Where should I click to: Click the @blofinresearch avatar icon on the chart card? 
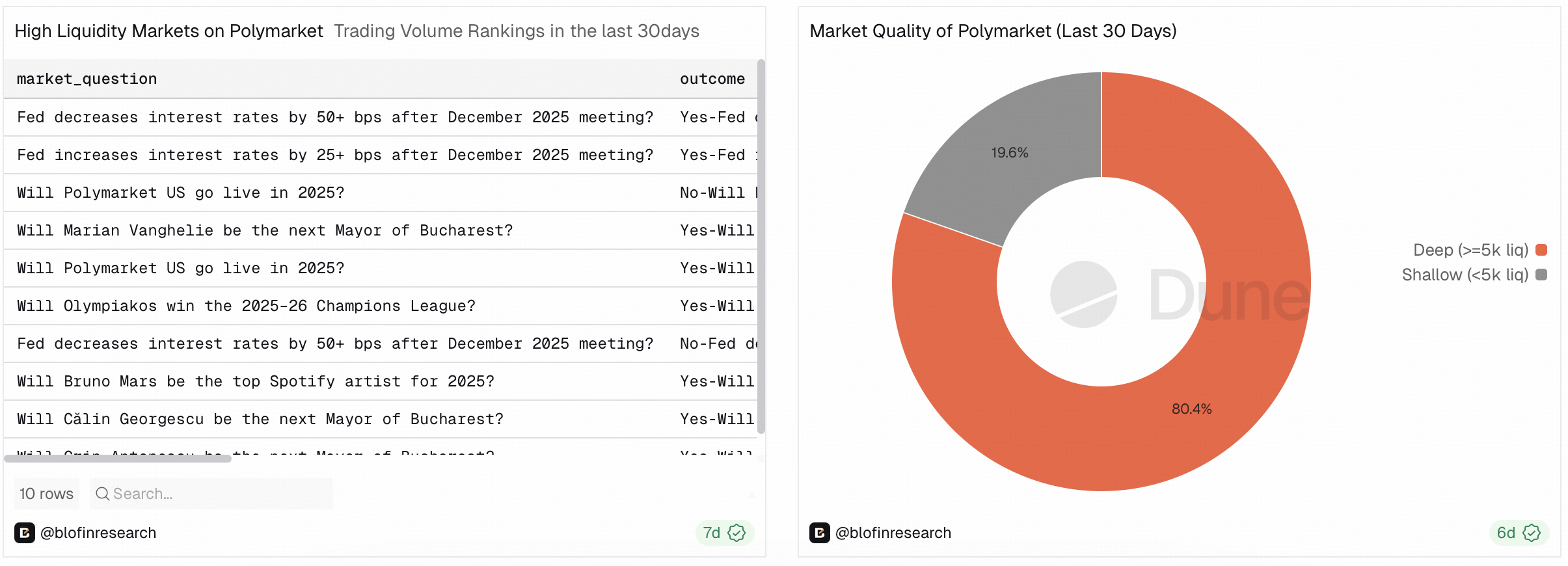point(821,533)
